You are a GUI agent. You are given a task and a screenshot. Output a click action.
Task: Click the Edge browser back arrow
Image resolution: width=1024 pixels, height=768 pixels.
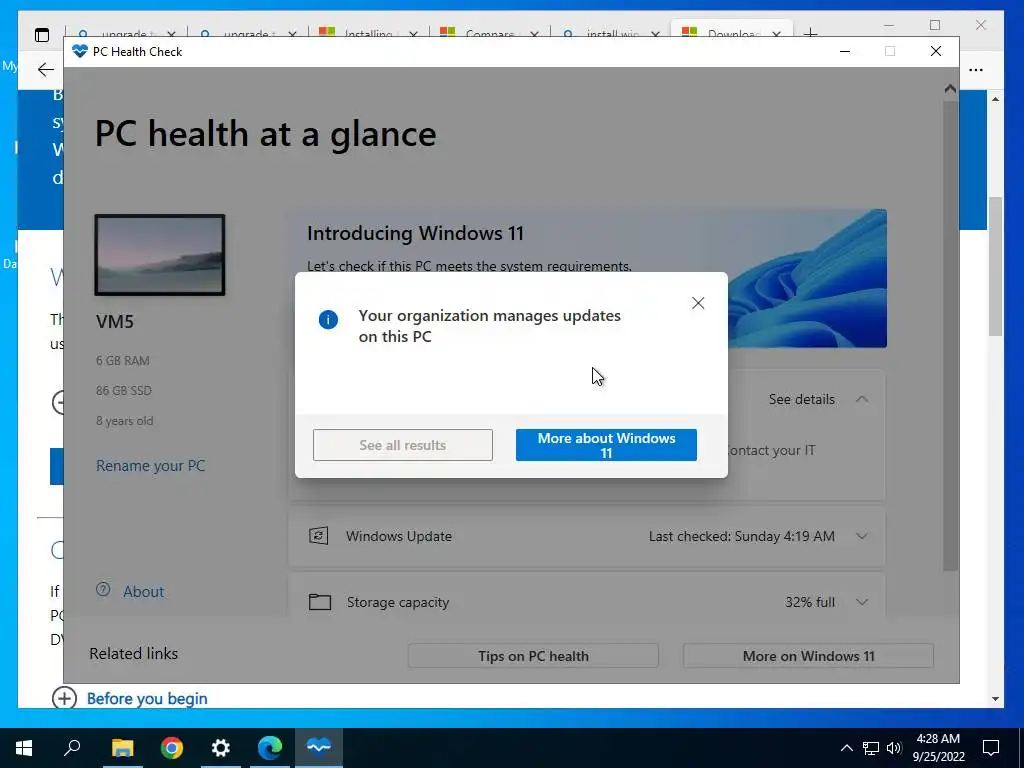tap(46, 69)
